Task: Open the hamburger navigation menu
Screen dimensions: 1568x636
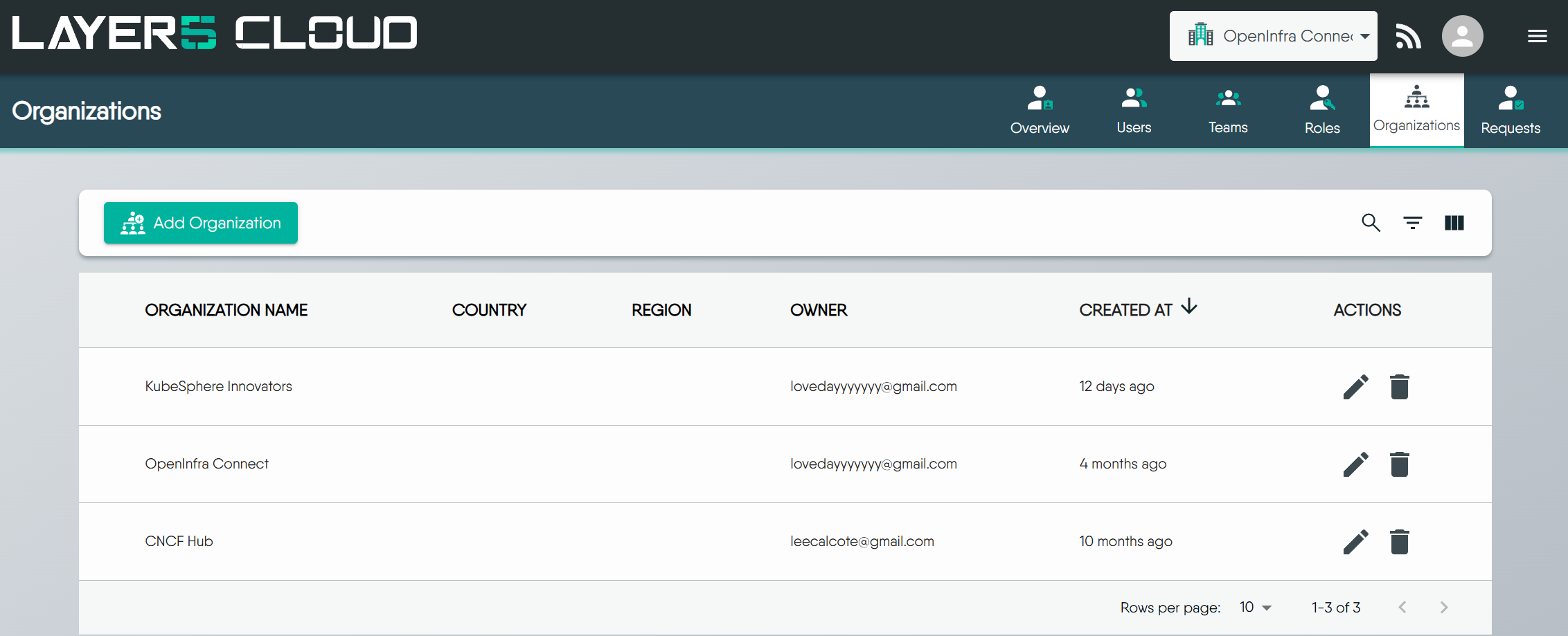Action: [x=1537, y=36]
